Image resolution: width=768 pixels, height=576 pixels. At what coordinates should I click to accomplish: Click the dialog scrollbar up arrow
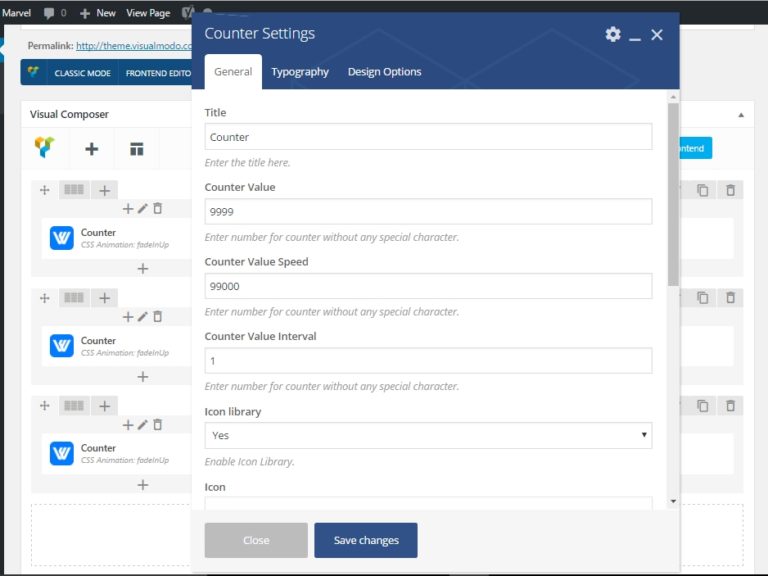point(673,97)
